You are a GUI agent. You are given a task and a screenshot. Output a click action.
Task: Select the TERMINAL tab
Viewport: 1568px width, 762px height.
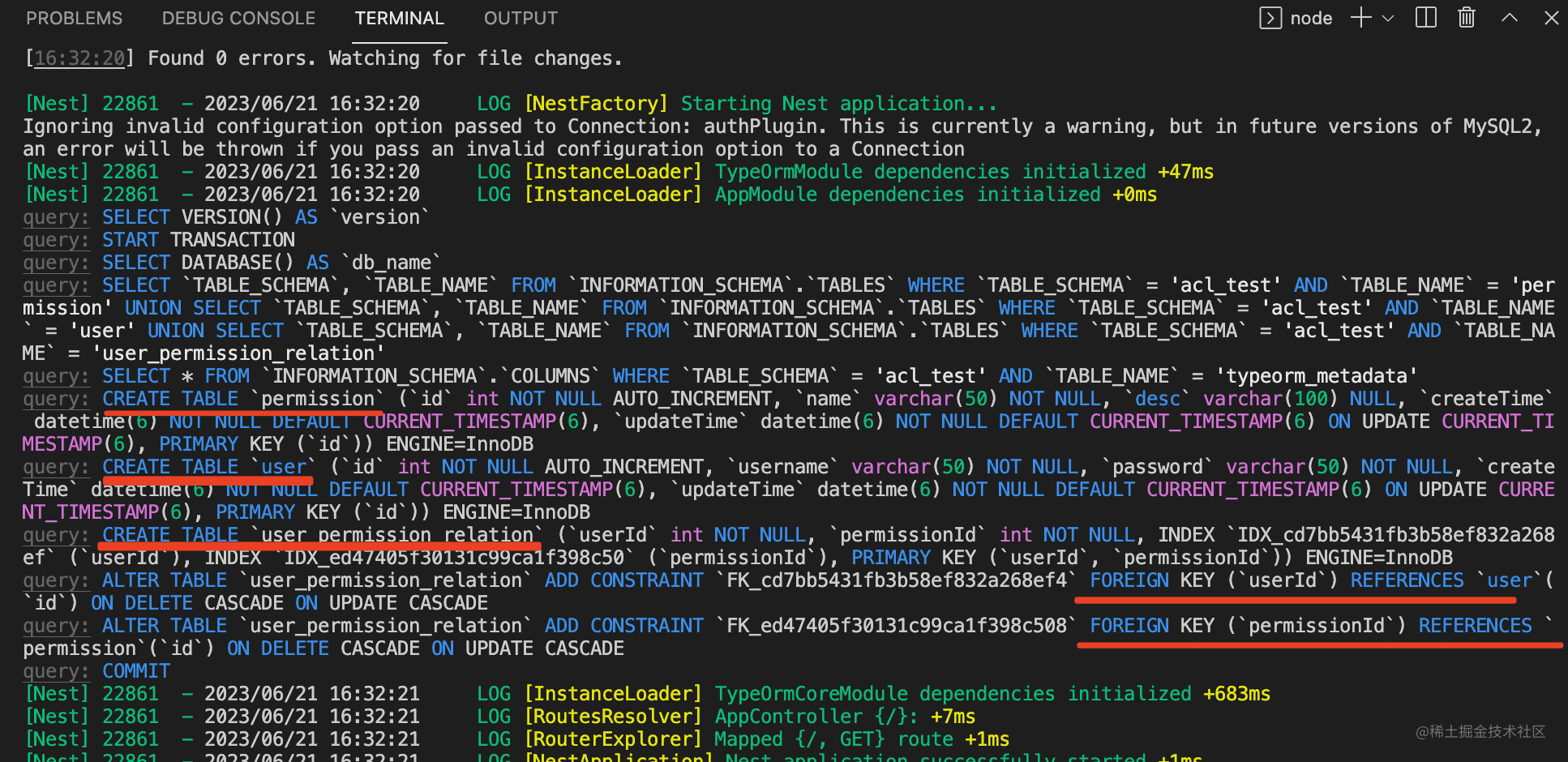click(x=399, y=19)
